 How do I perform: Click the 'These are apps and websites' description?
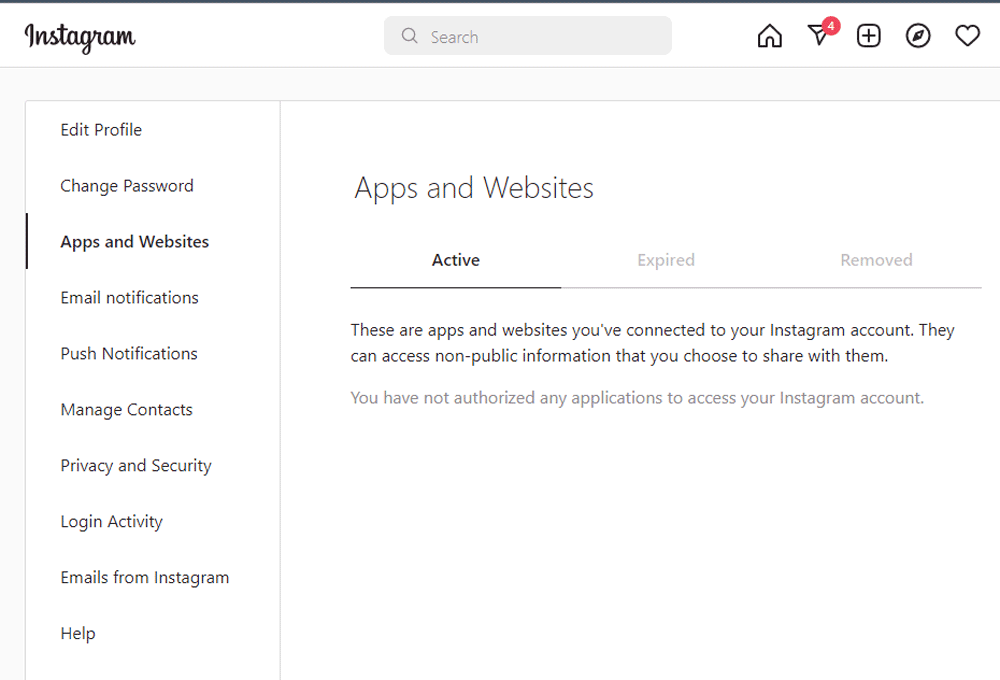point(652,343)
